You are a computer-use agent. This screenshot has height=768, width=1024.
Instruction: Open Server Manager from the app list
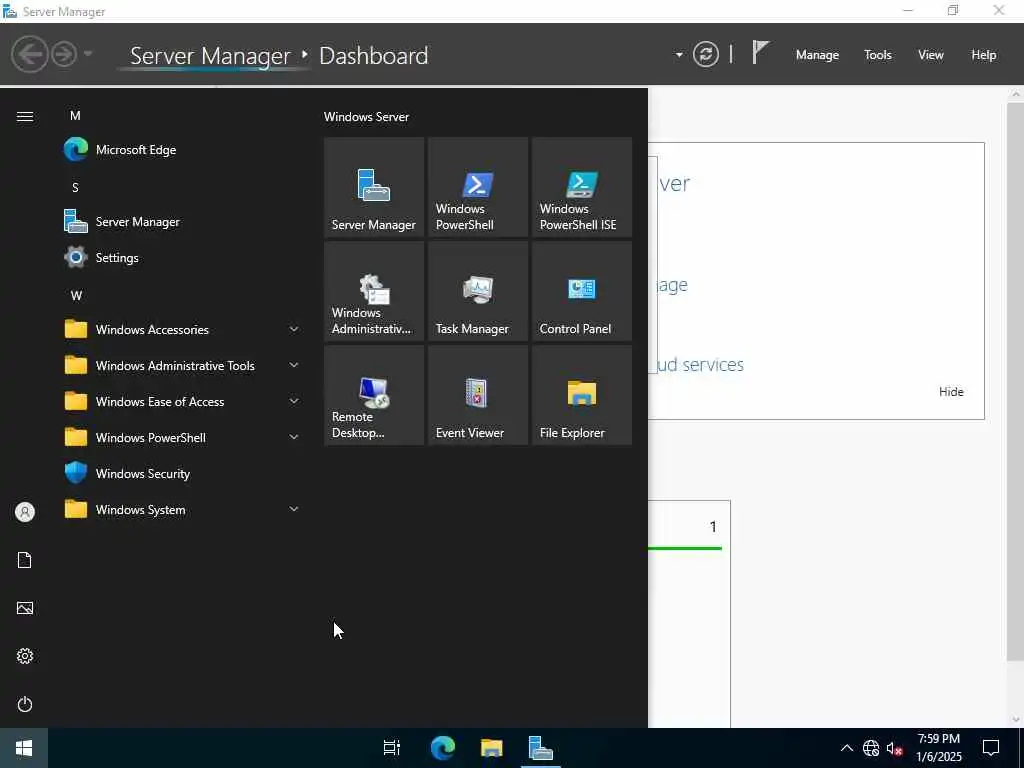182,221
